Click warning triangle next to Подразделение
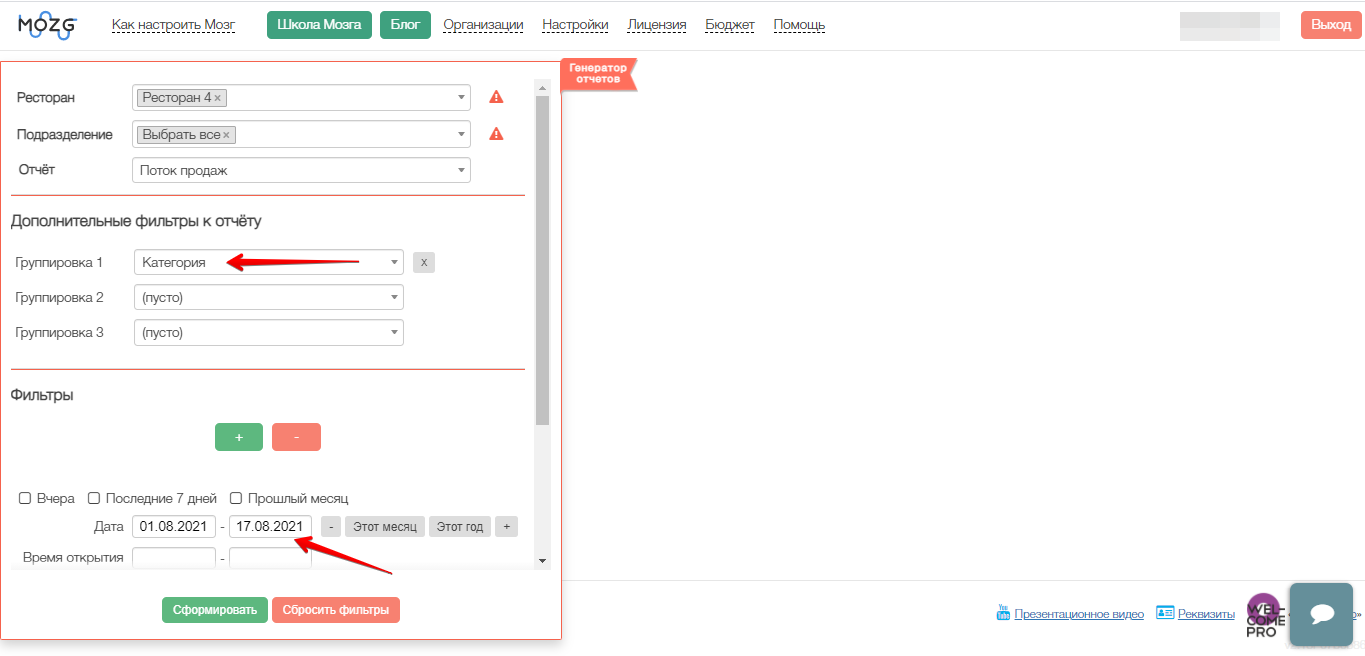 point(496,134)
